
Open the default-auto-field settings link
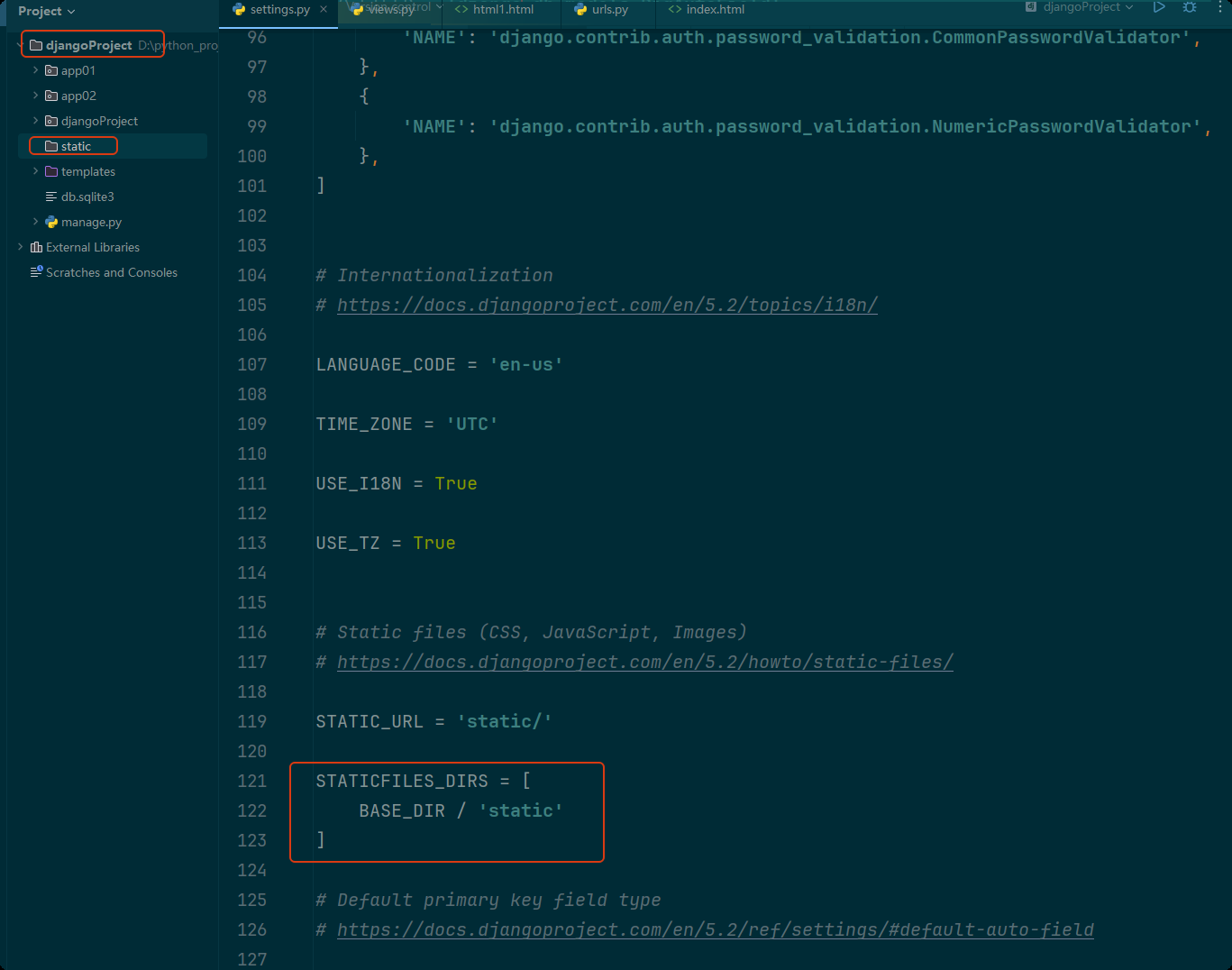716,929
